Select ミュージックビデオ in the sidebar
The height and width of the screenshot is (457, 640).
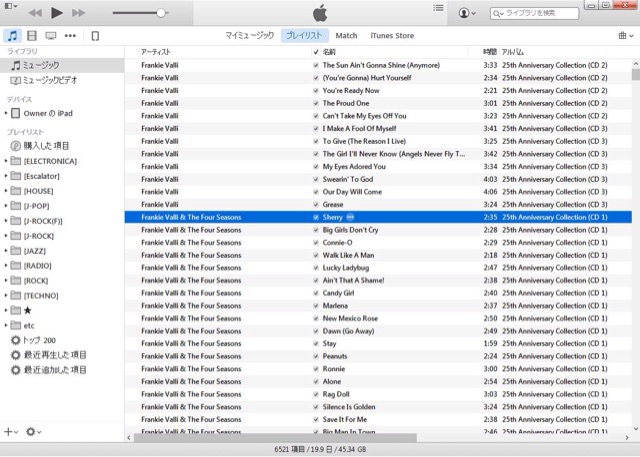[62, 80]
